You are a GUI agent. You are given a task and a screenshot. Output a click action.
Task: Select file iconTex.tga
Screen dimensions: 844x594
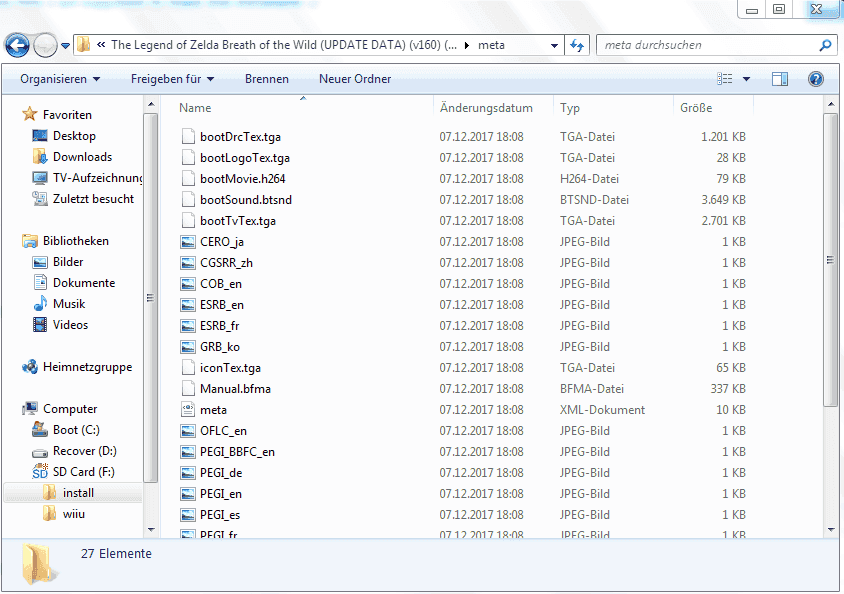230,367
